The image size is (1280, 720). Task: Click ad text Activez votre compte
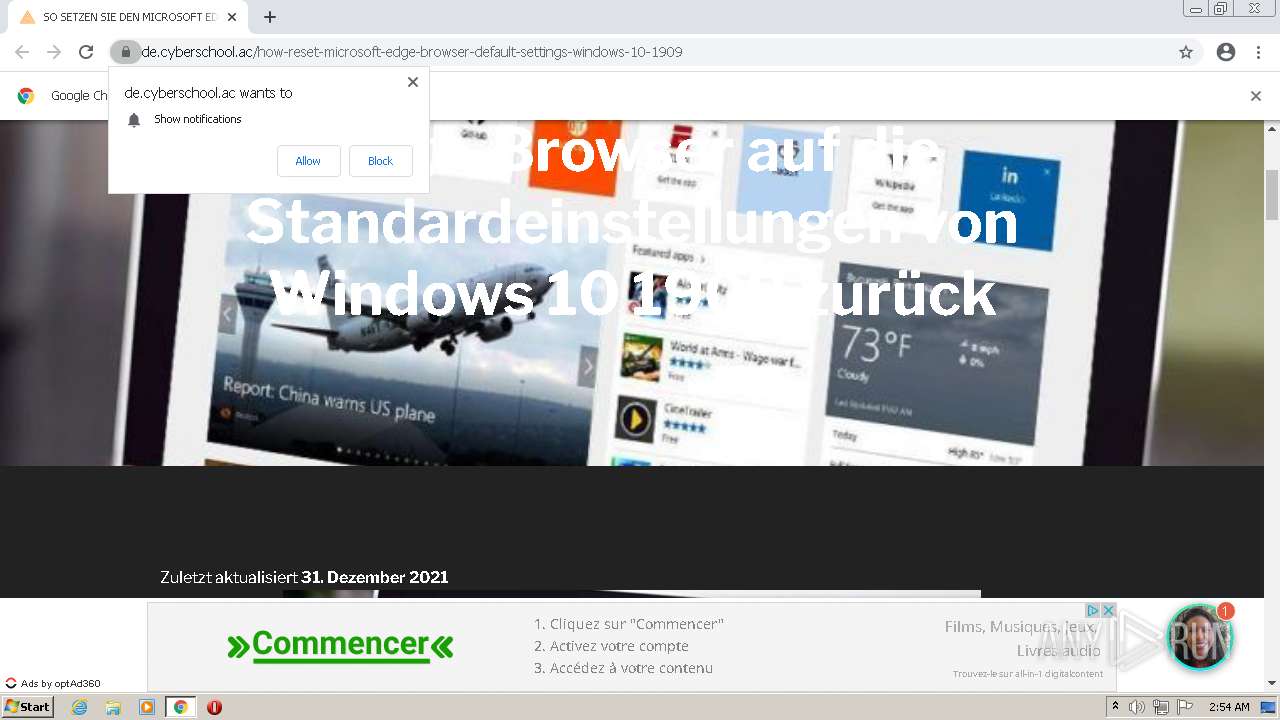(611, 646)
